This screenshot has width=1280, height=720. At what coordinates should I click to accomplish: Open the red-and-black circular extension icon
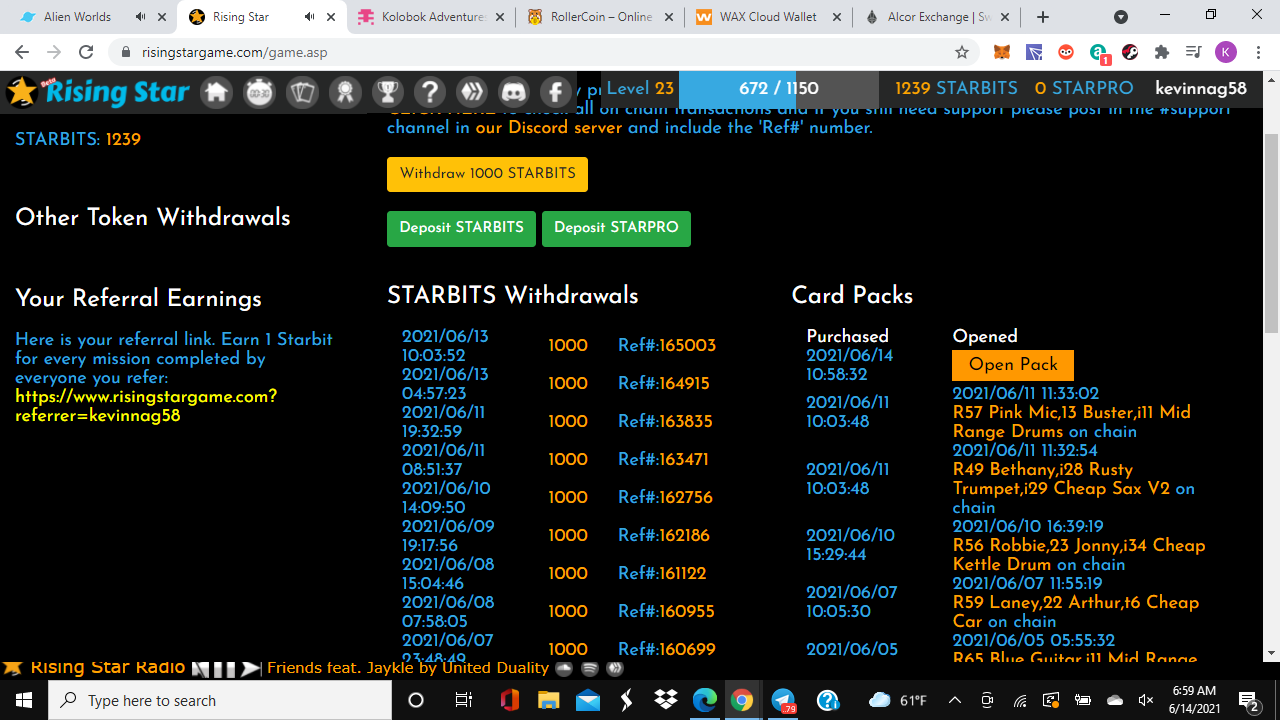1130,52
